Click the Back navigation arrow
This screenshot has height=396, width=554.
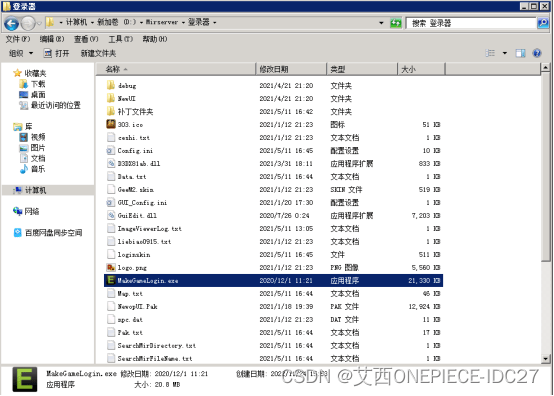[x=11, y=24]
